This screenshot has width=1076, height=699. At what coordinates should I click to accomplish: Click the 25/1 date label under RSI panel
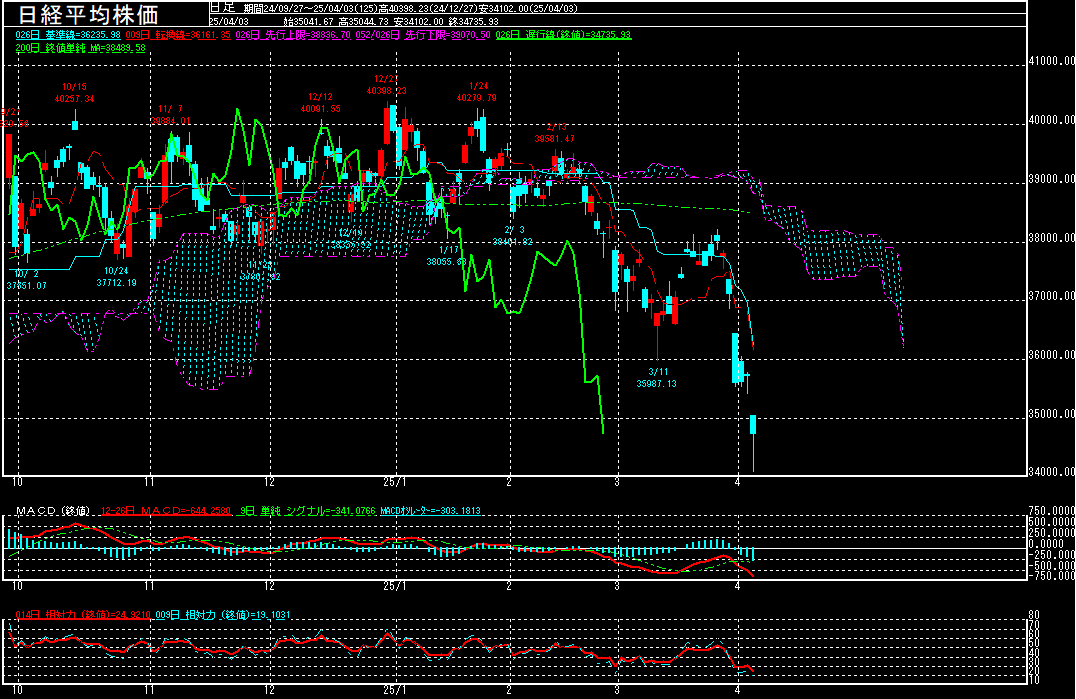(x=395, y=691)
